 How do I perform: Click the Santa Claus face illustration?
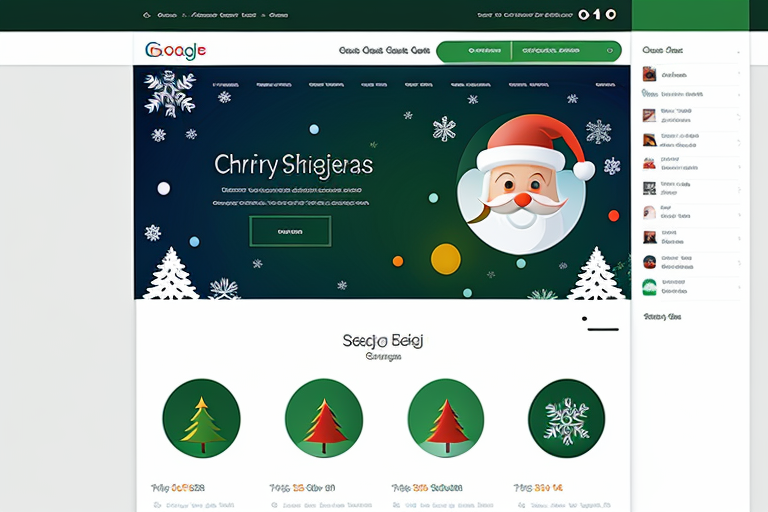[x=523, y=184]
